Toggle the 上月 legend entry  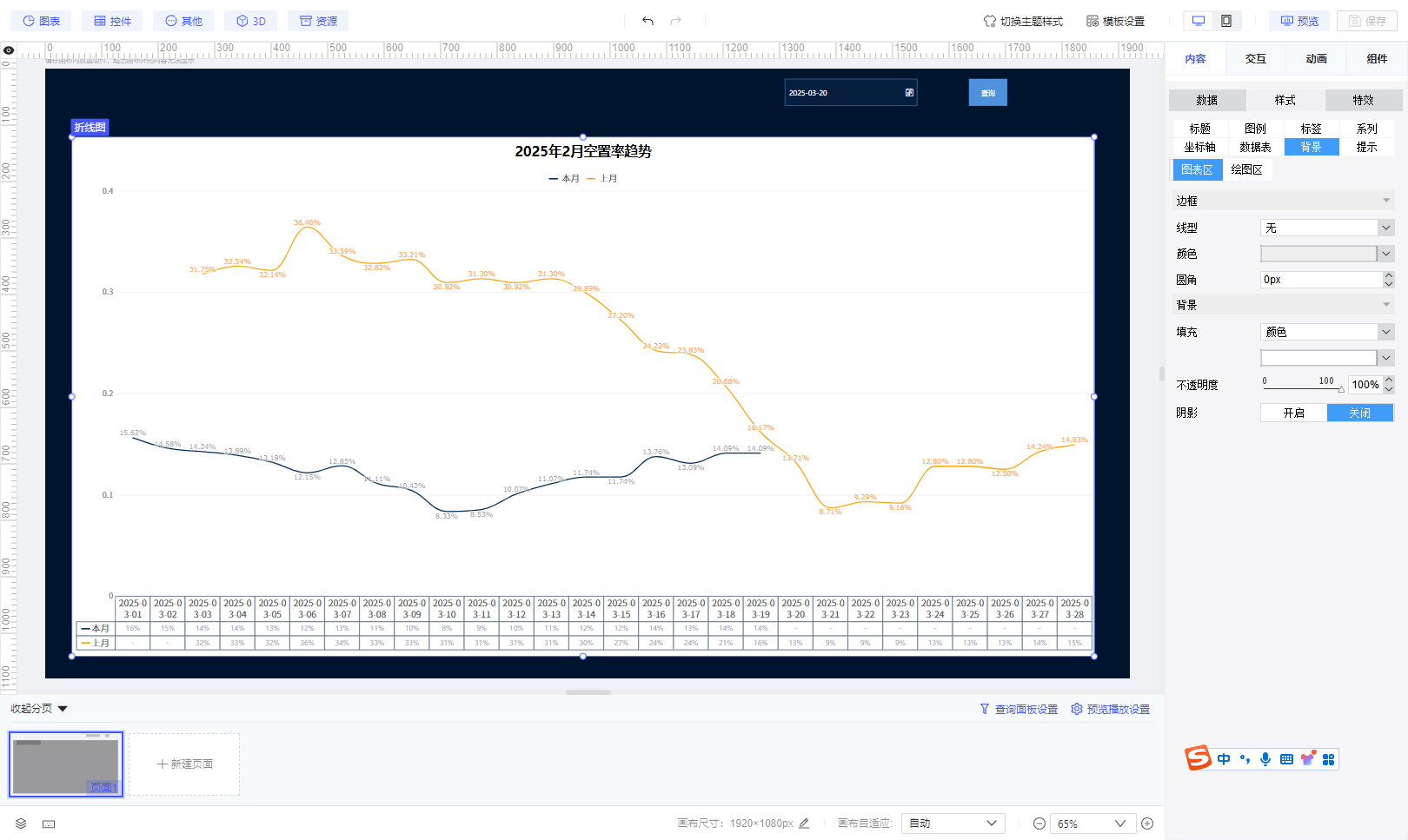tap(602, 178)
